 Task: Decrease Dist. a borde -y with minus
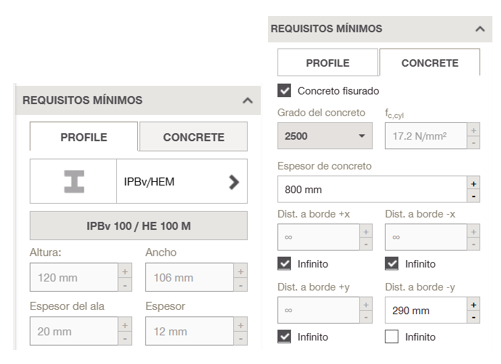coord(473,317)
